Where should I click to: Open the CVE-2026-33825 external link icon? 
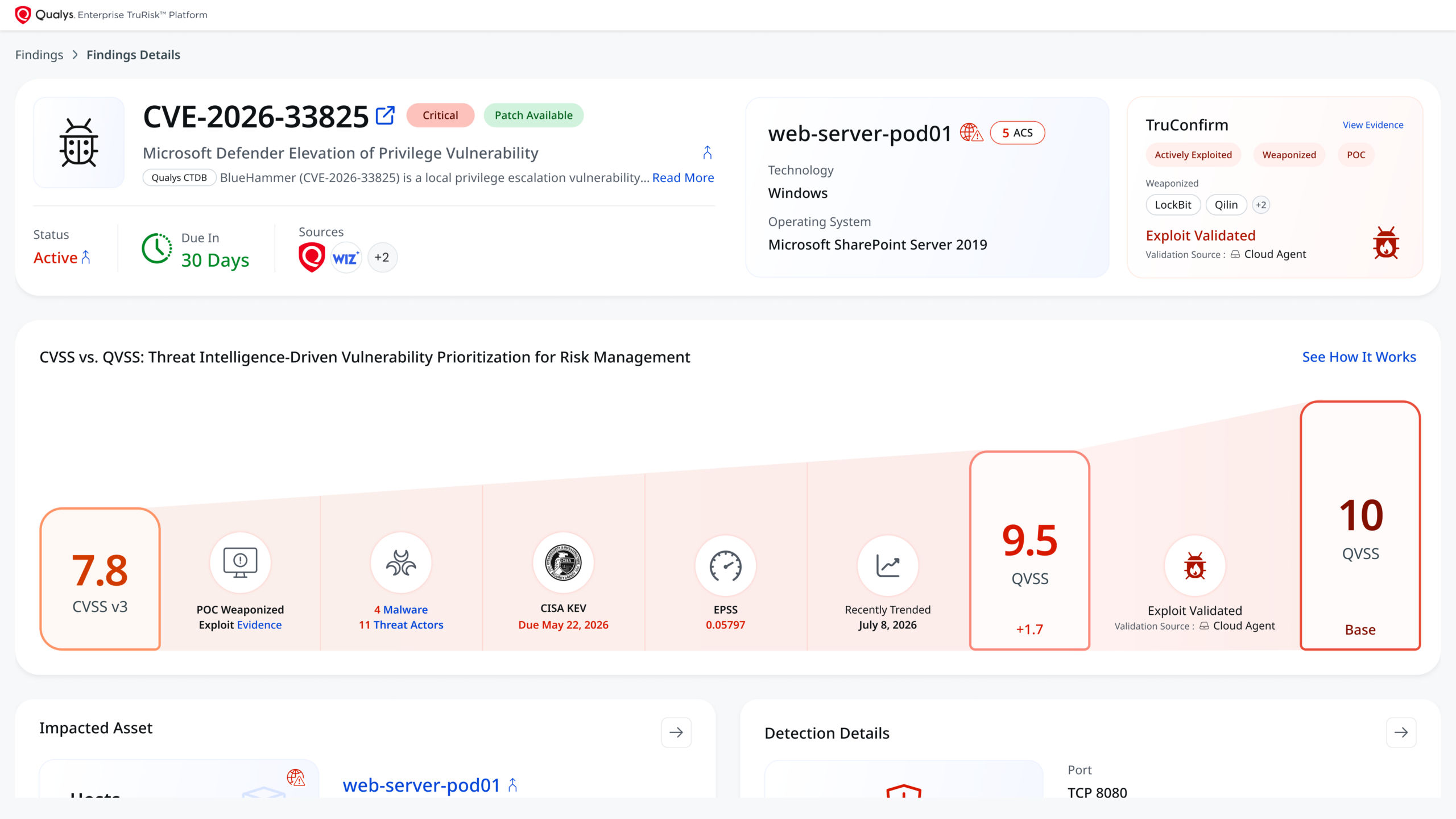tap(385, 115)
